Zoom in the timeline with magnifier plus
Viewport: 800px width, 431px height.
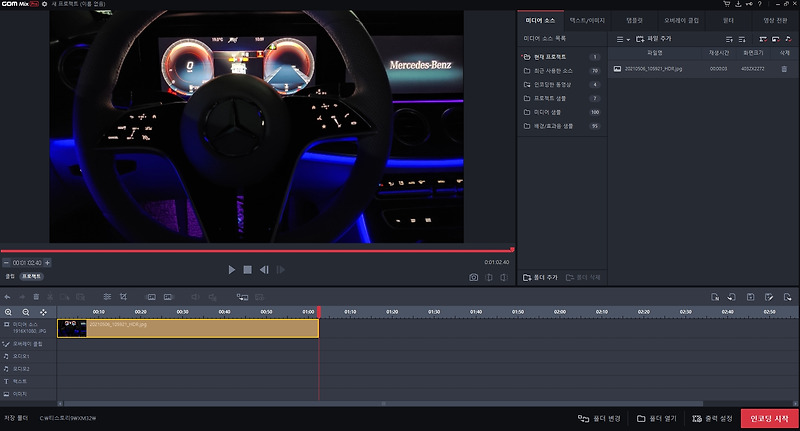(x=8, y=312)
